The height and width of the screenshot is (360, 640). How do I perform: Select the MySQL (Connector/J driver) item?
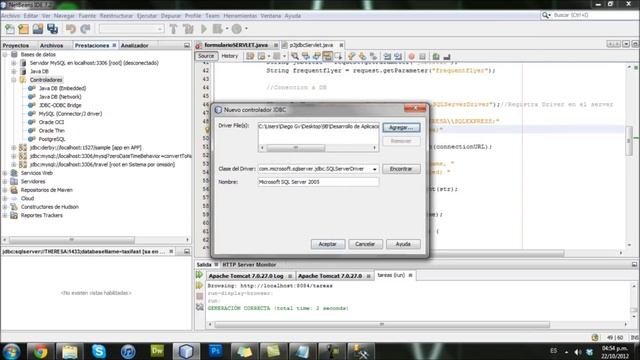point(70,114)
